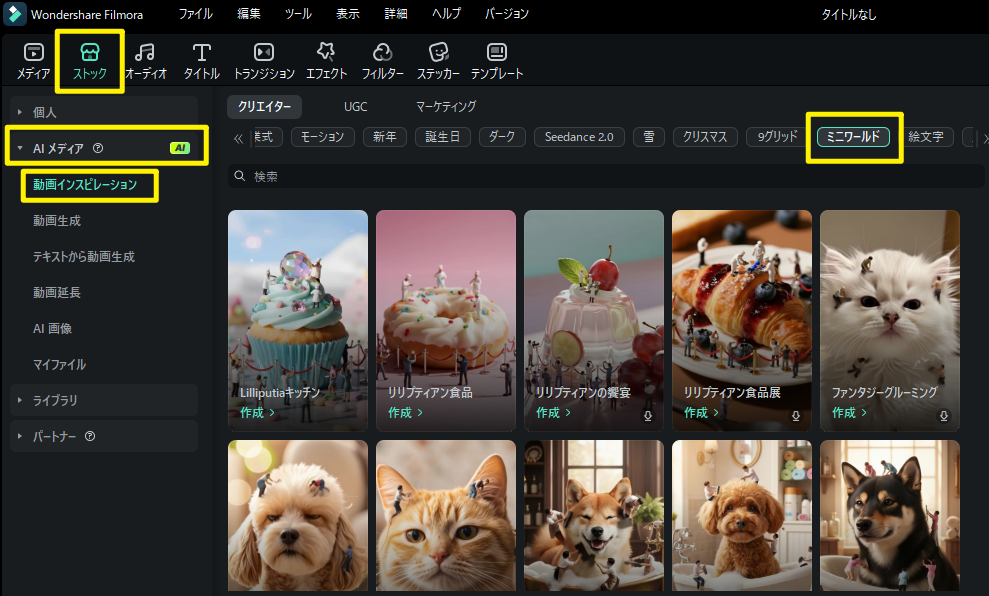The width and height of the screenshot is (989, 596).
Task: Filter by the 誕生日 tag
Action: point(443,137)
